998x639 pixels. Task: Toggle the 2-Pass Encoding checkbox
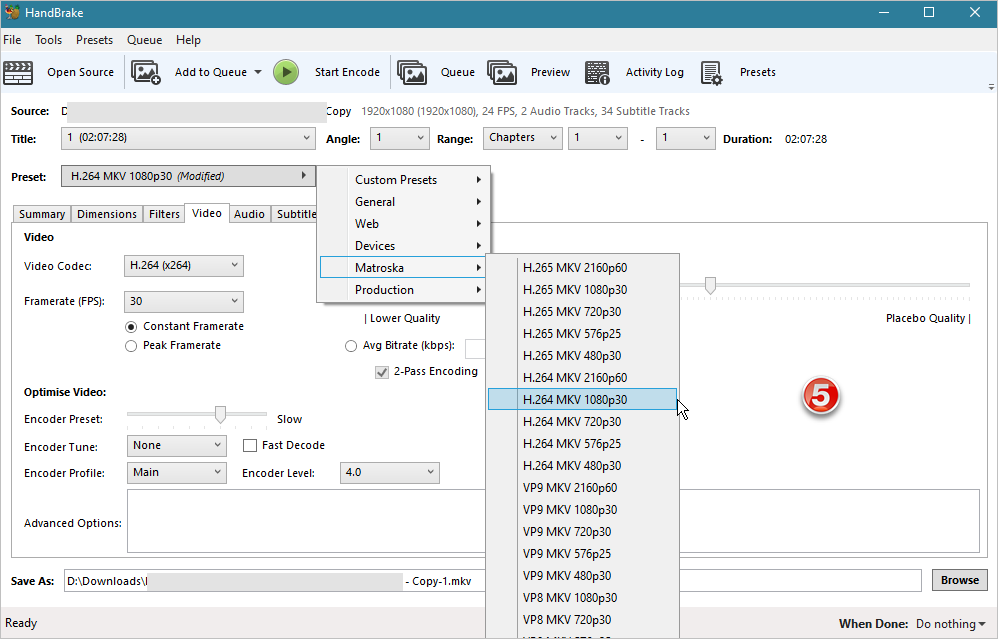point(382,372)
